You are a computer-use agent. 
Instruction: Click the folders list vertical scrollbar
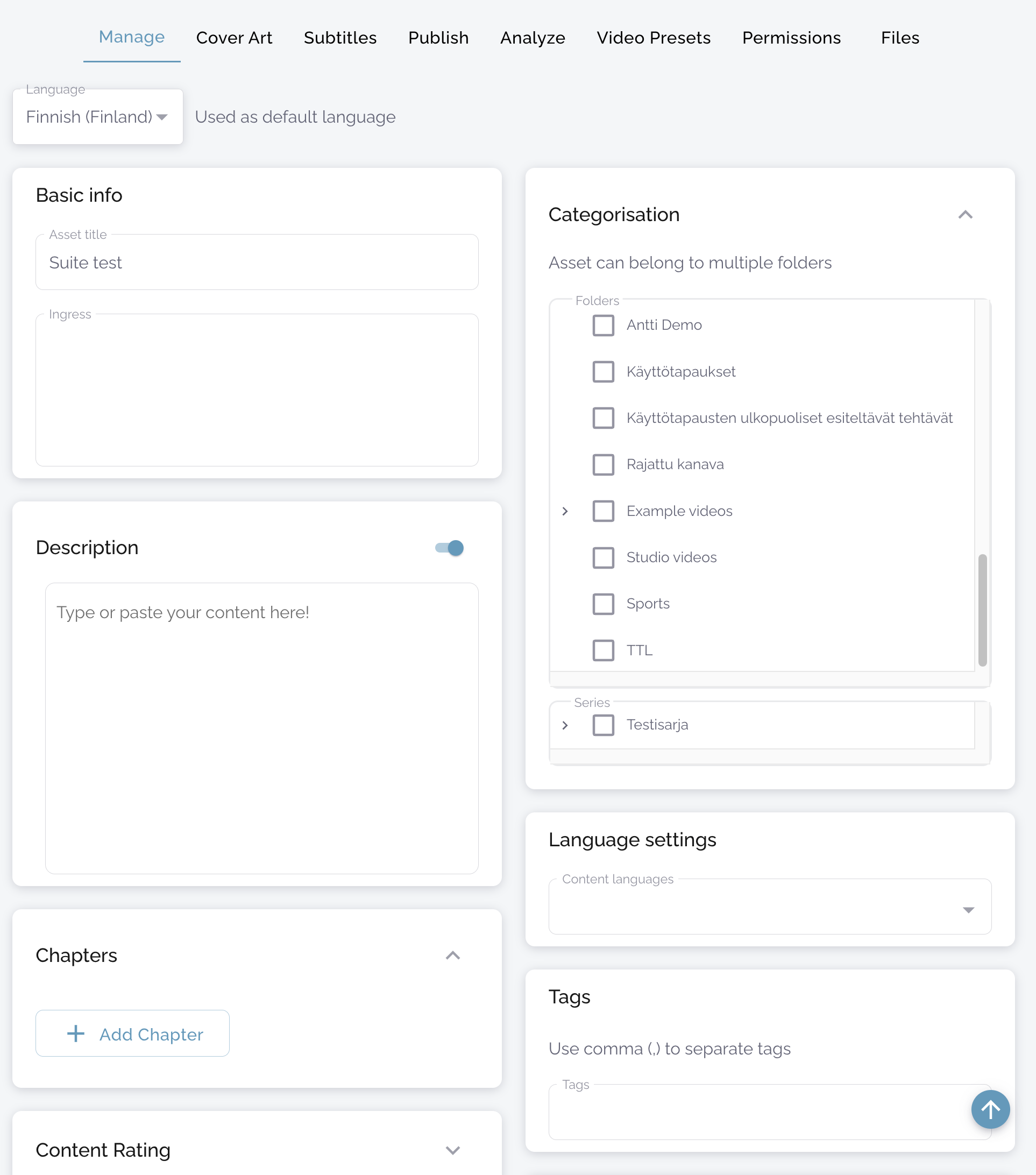982,610
